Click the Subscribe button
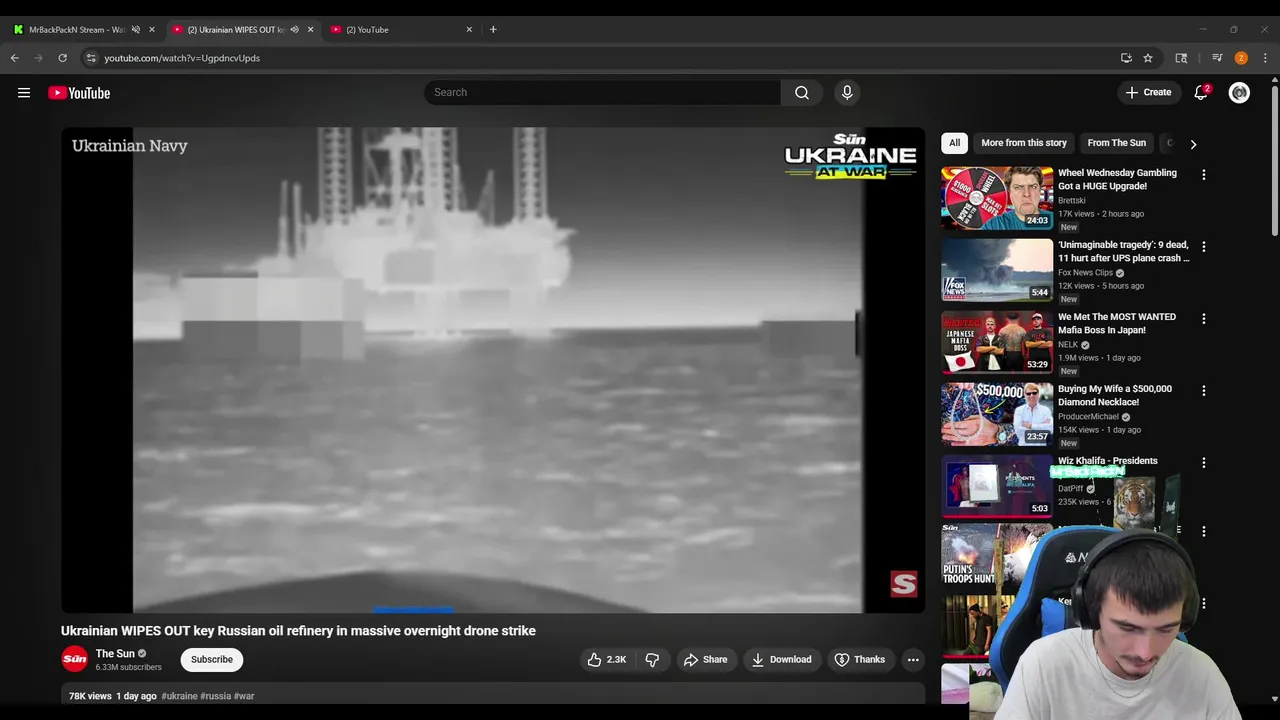This screenshot has width=1280, height=720. click(212, 659)
